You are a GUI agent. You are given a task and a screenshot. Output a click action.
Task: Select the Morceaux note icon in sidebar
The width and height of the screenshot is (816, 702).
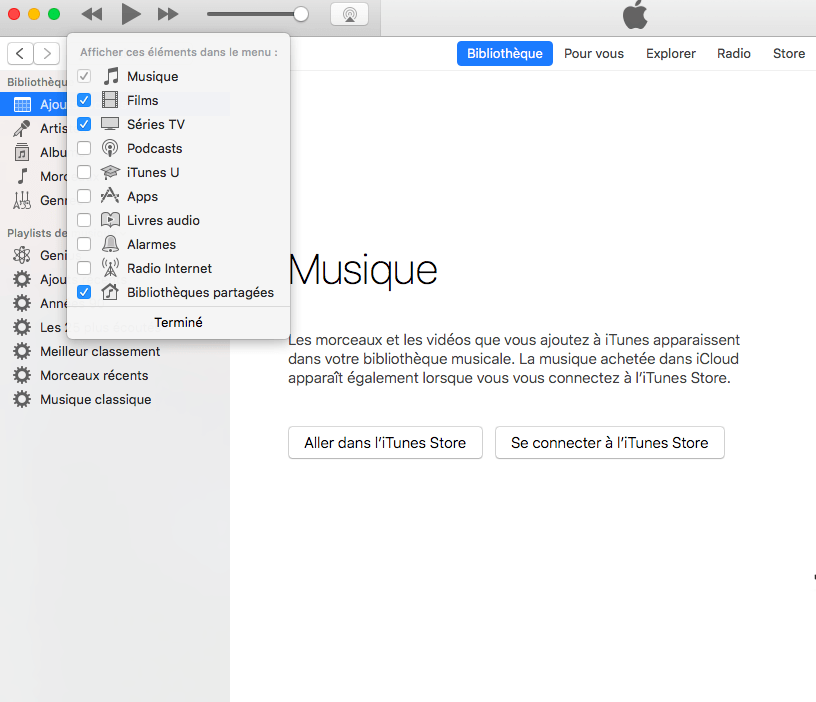(22, 176)
